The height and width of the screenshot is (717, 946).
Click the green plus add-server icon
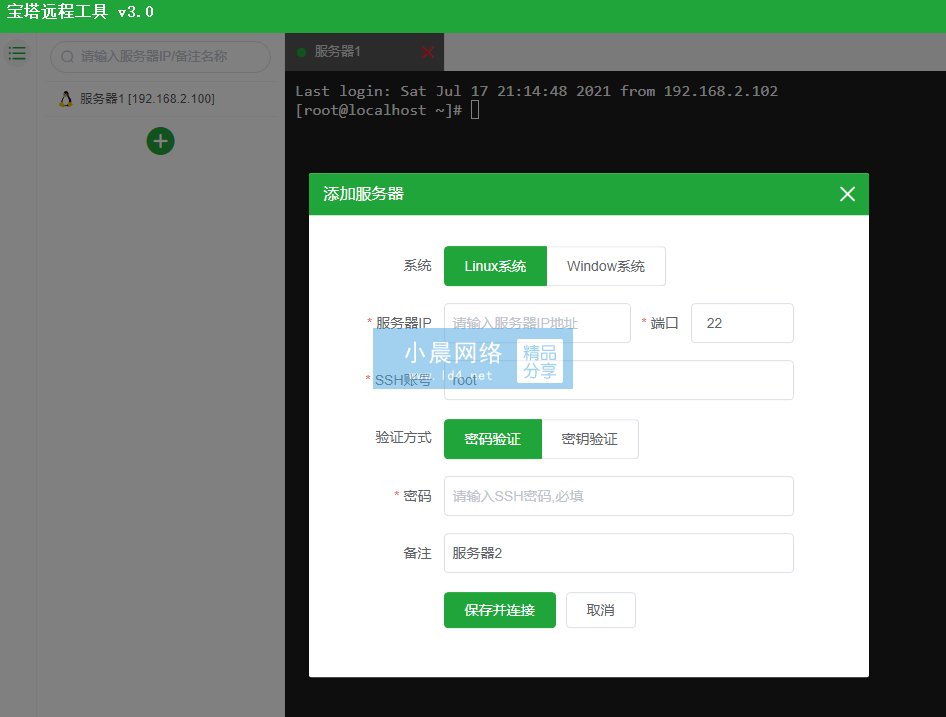[160, 141]
